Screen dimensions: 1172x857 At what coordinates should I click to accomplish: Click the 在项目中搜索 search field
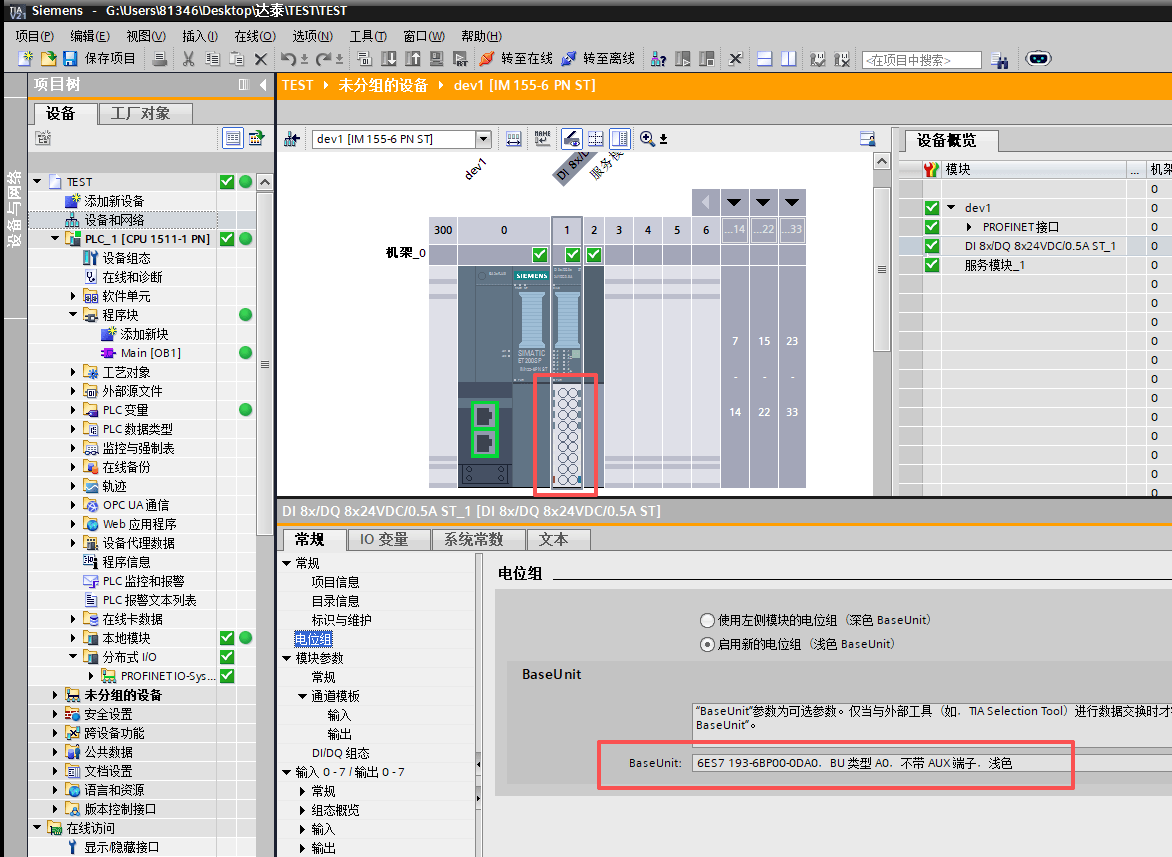coord(922,60)
